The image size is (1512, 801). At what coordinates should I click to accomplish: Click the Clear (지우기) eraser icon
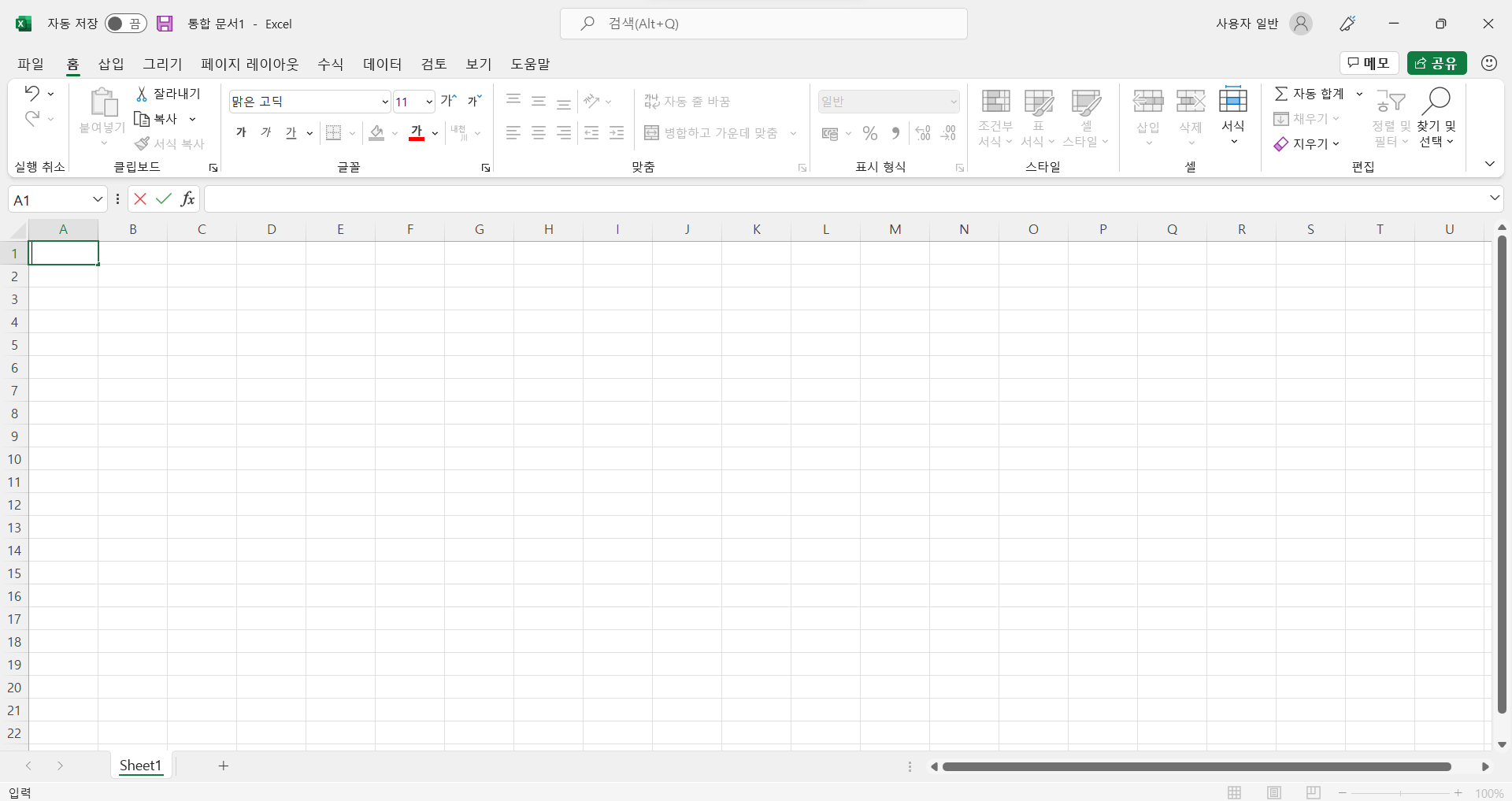(1281, 144)
